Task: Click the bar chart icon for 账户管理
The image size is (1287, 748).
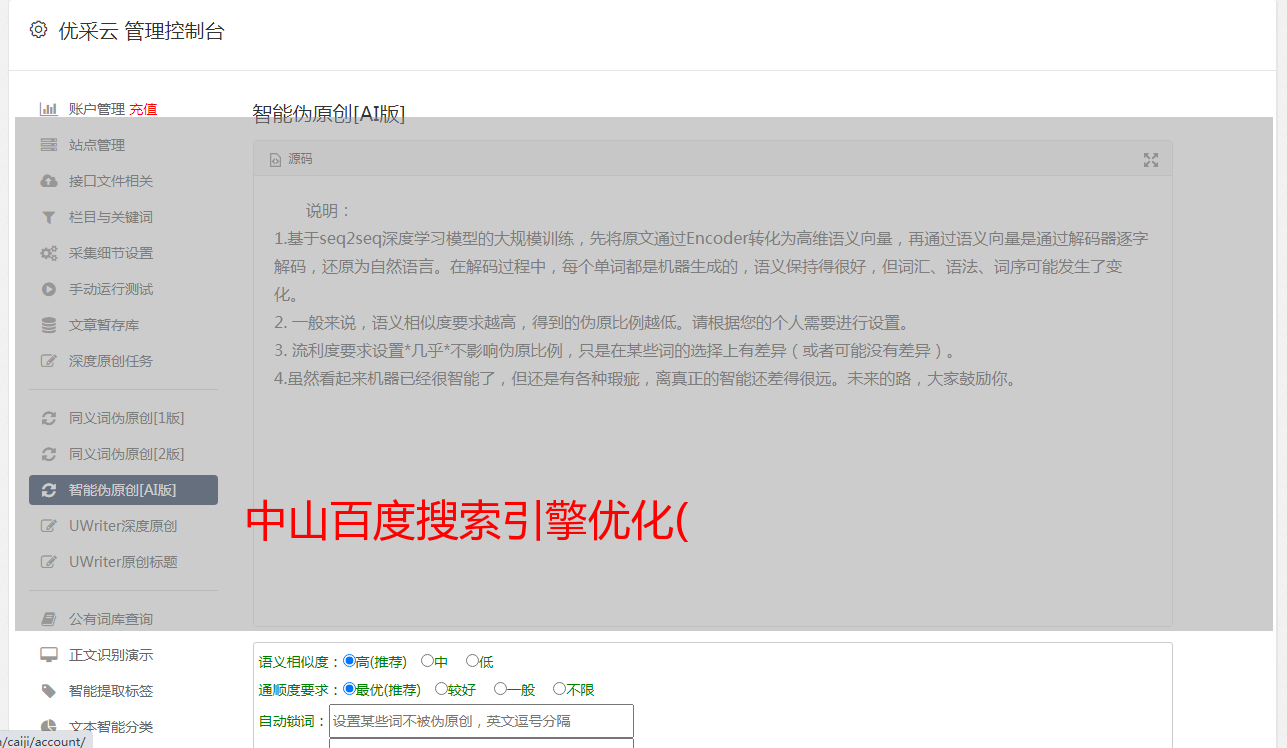Action: (48, 109)
